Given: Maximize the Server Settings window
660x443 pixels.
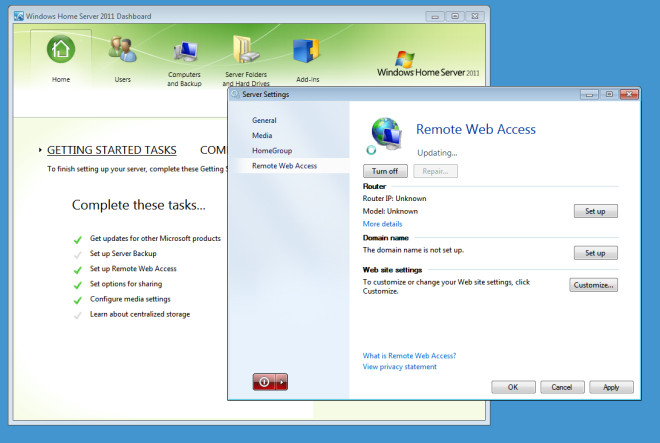Looking at the screenshot, I should click(x=609, y=94).
